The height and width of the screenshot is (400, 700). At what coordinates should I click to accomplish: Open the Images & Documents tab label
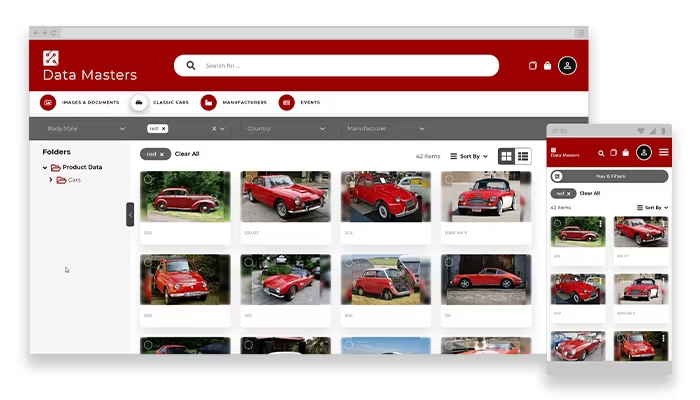[91, 103]
